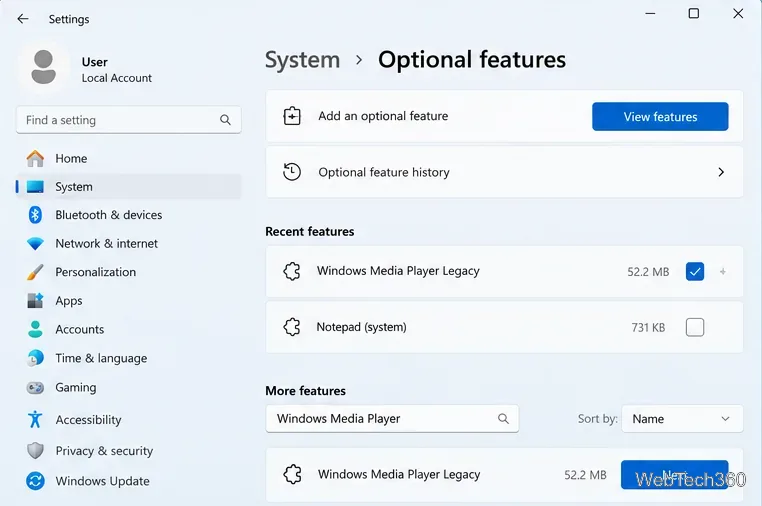Click the Gaming controller icon
The width and height of the screenshot is (762, 506).
pos(35,387)
